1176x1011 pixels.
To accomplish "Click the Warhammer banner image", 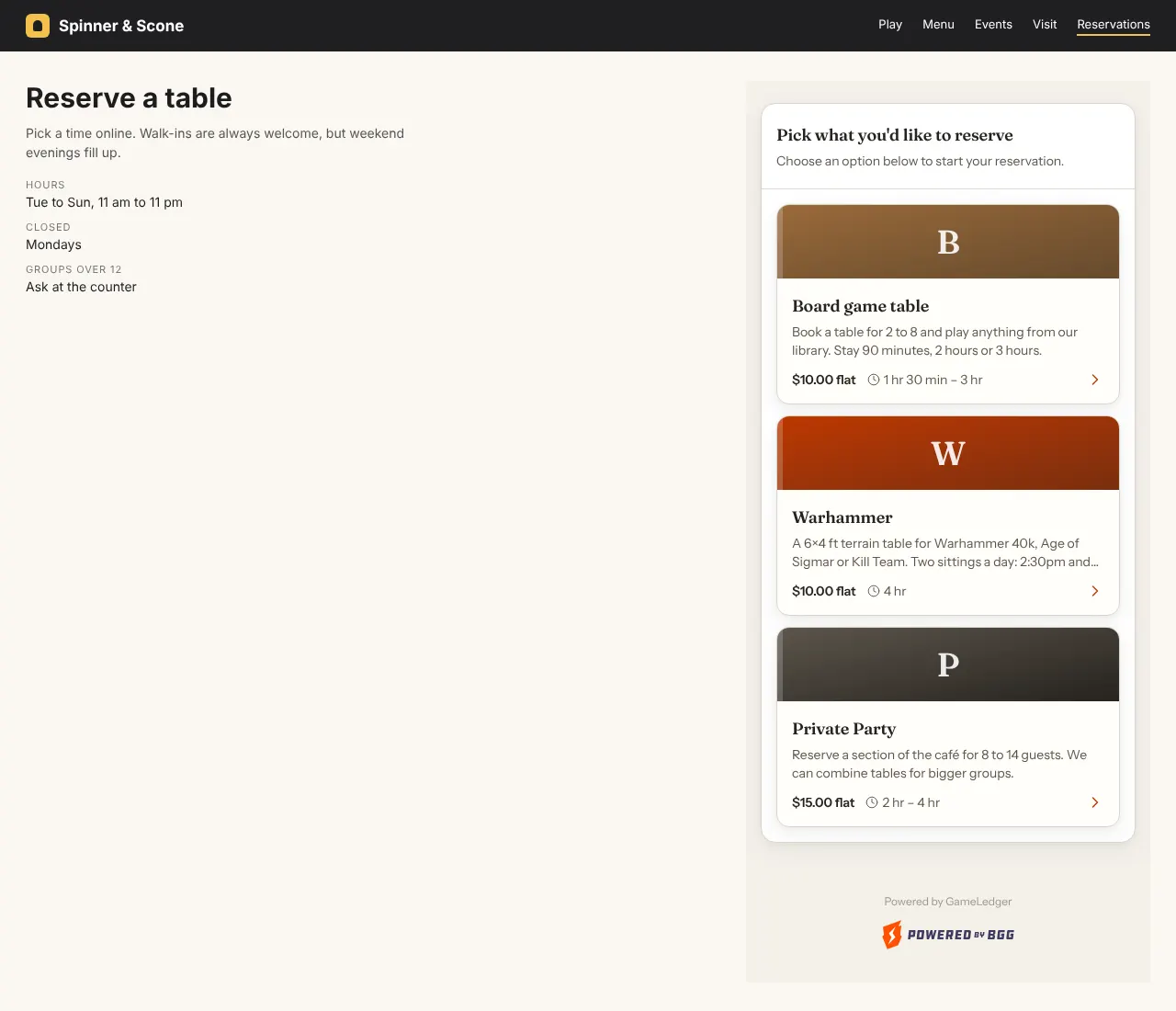I will click(x=948, y=453).
